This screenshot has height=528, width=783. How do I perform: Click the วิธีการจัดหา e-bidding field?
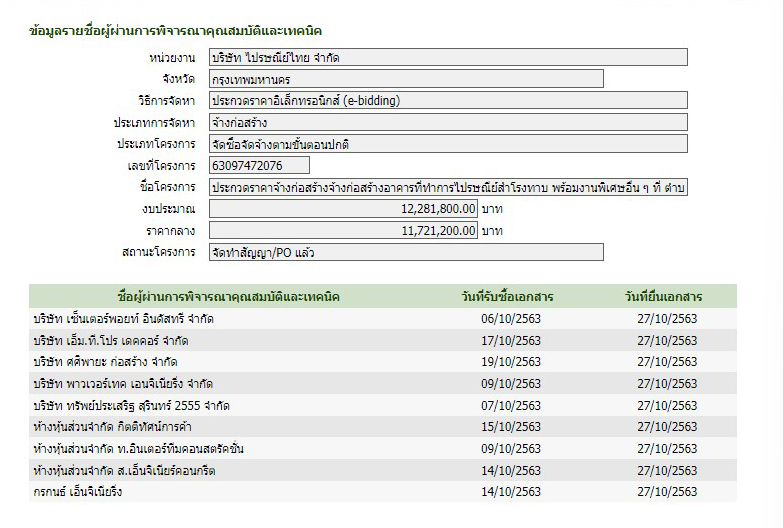447,100
